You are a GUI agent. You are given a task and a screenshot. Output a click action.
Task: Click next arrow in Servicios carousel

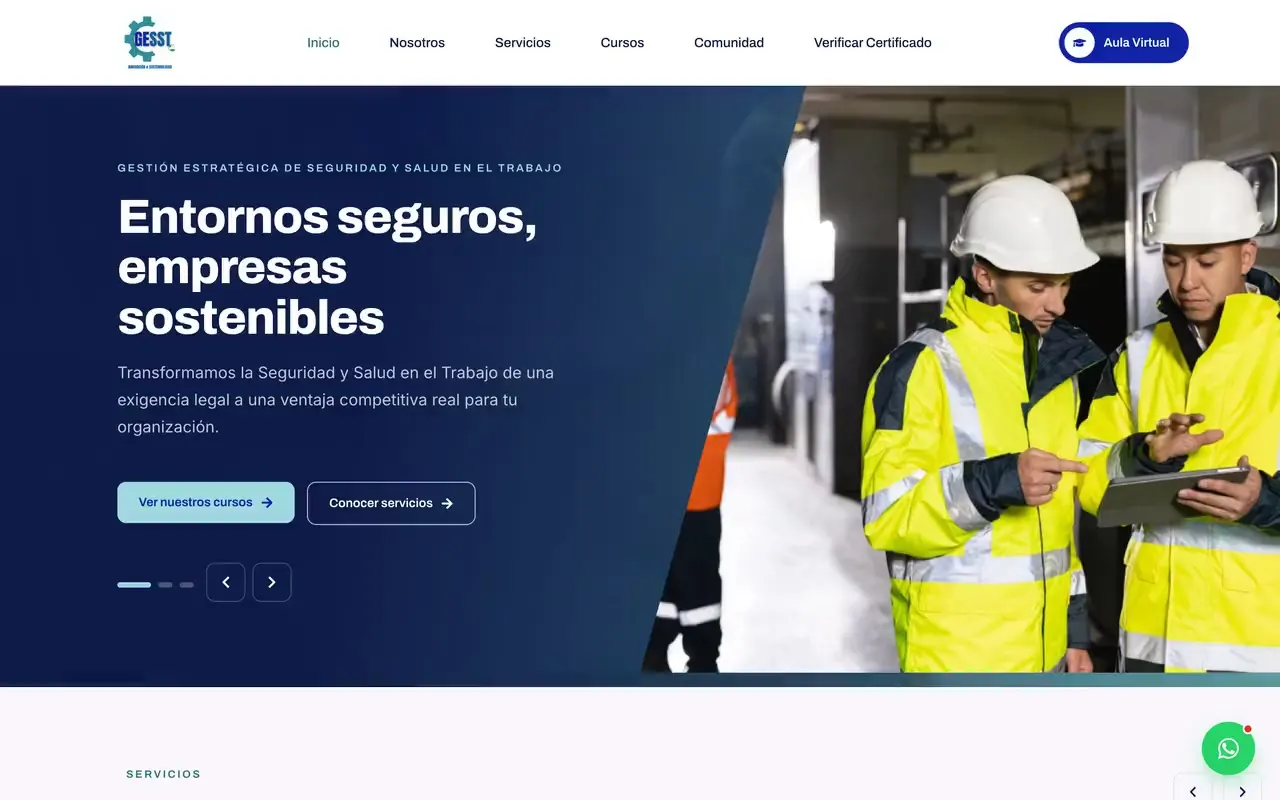click(x=1242, y=791)
